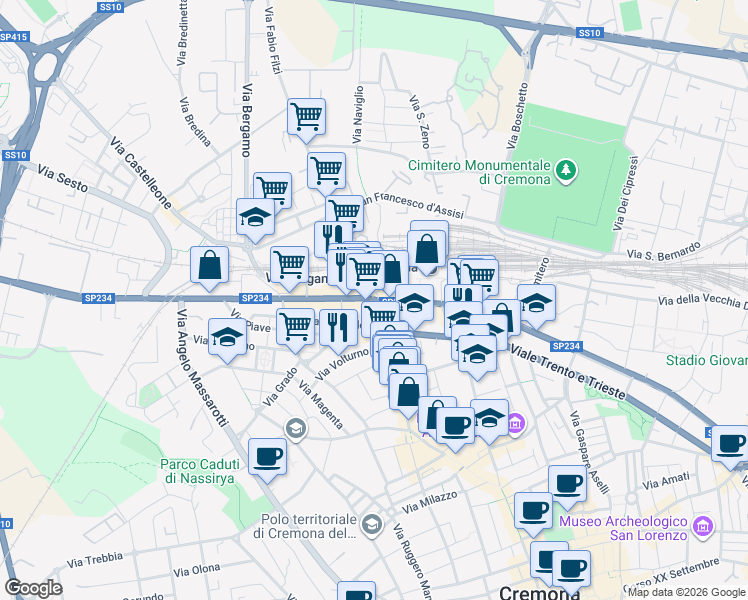Select the Via Grado street label

point(280,387)
